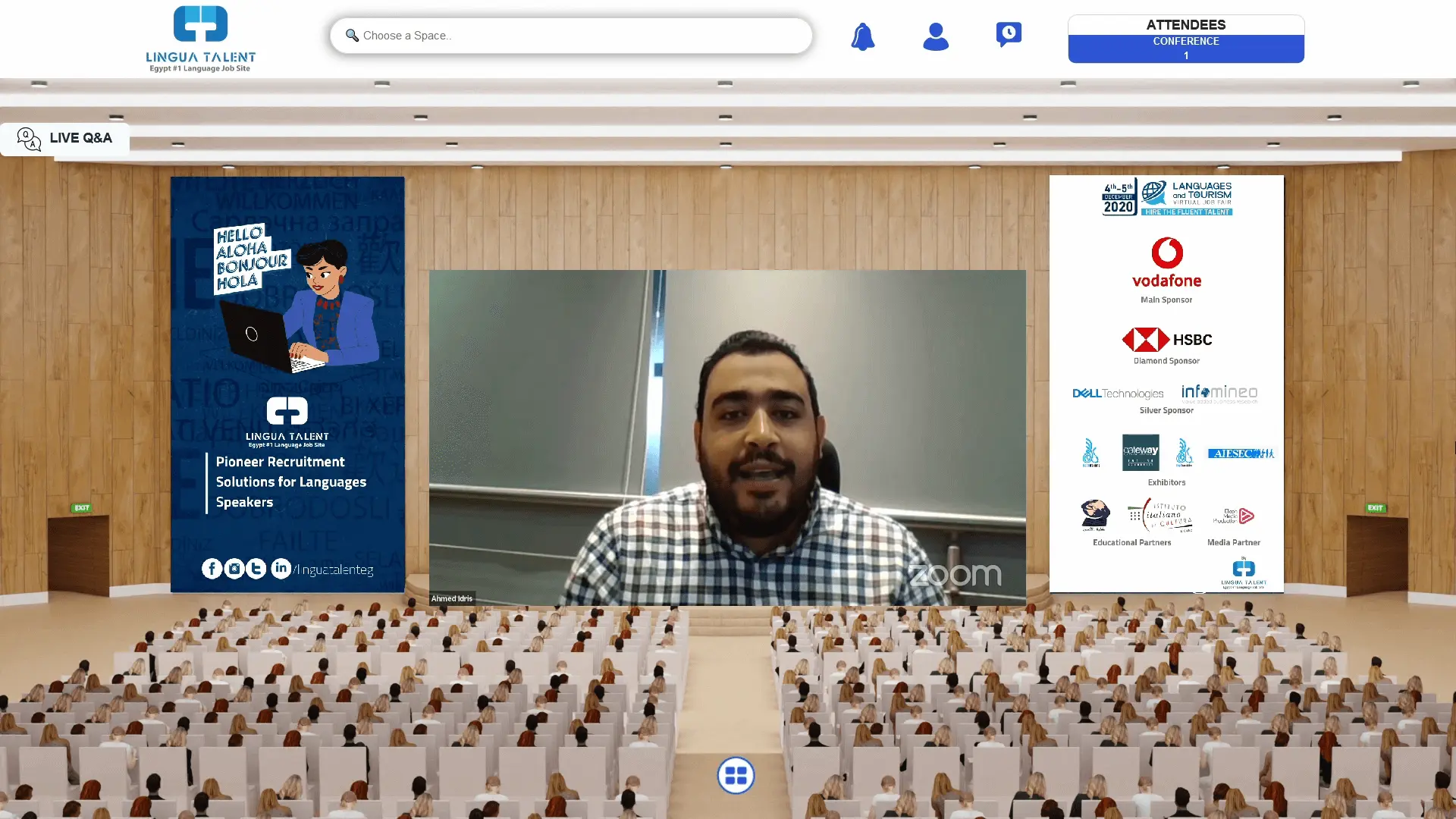Expand the Educational Partners section

click(x=1131, y=543)
